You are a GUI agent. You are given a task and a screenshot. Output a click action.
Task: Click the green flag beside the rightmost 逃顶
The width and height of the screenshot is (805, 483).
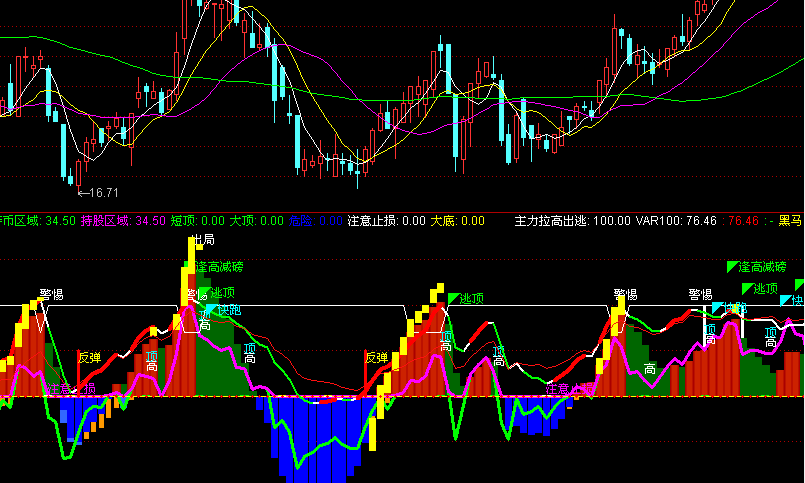pyautogui.click(x=748, y=288)
